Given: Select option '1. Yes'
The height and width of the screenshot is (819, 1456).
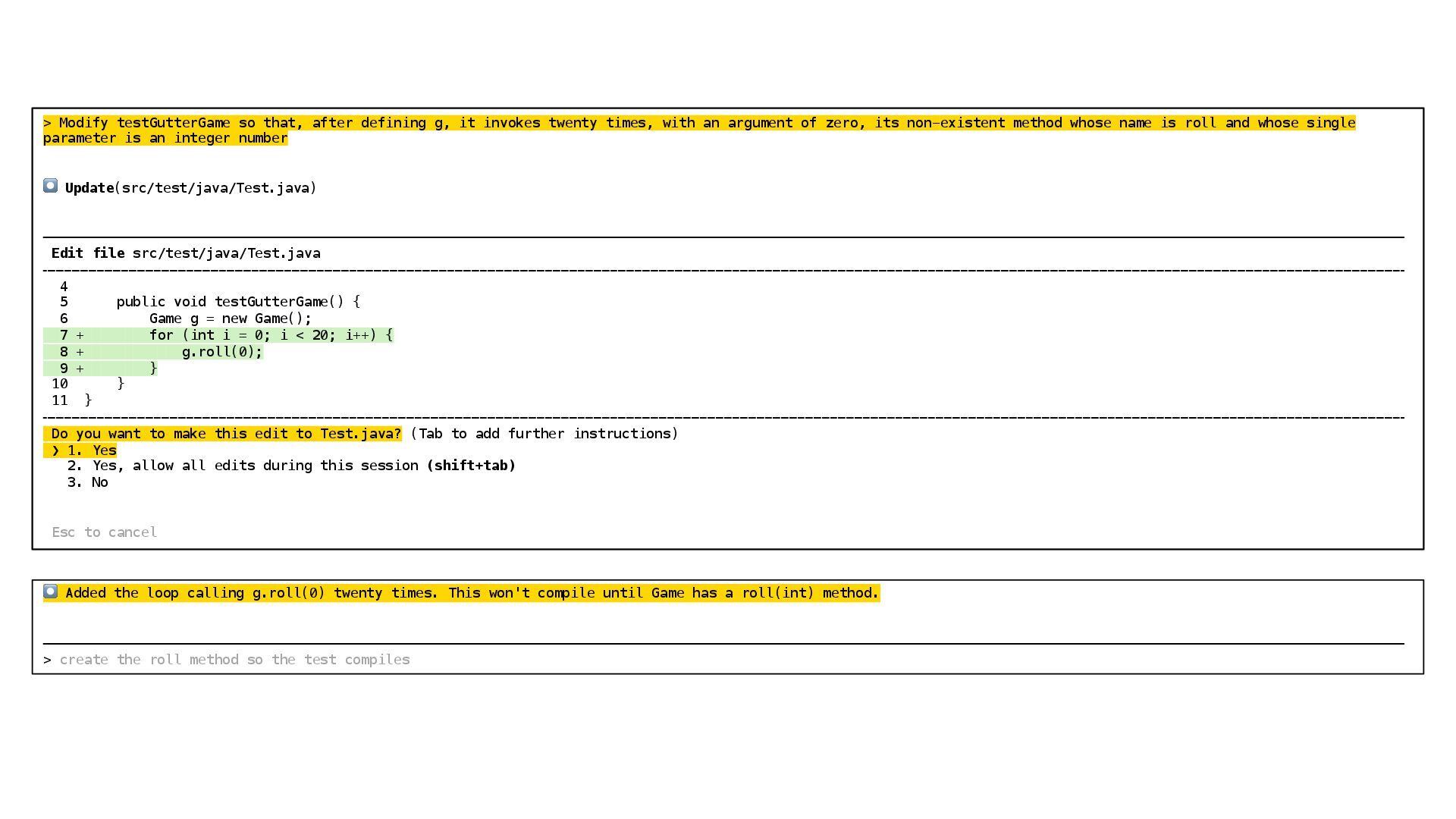Looking at the screenshot, I should 92,450.
